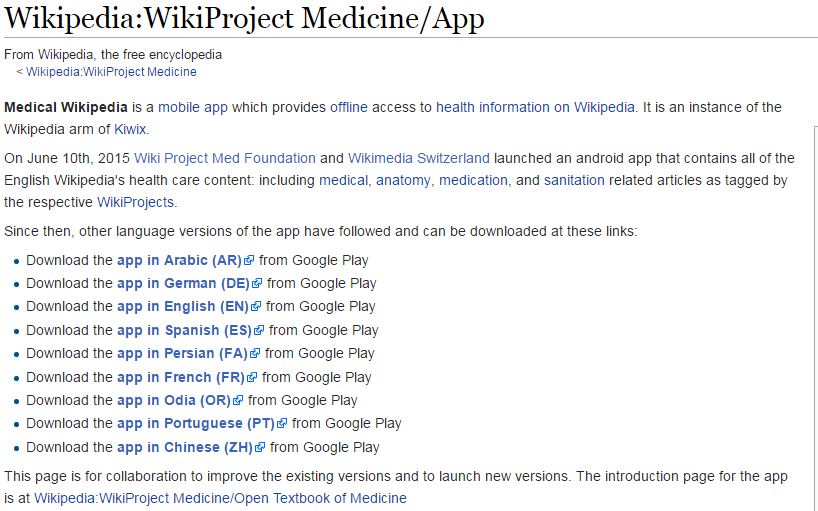Click external link icon after Spanish (ES)
Image resolution: width=818 pixels, height=511 pixels.
(x=259, y=330)
